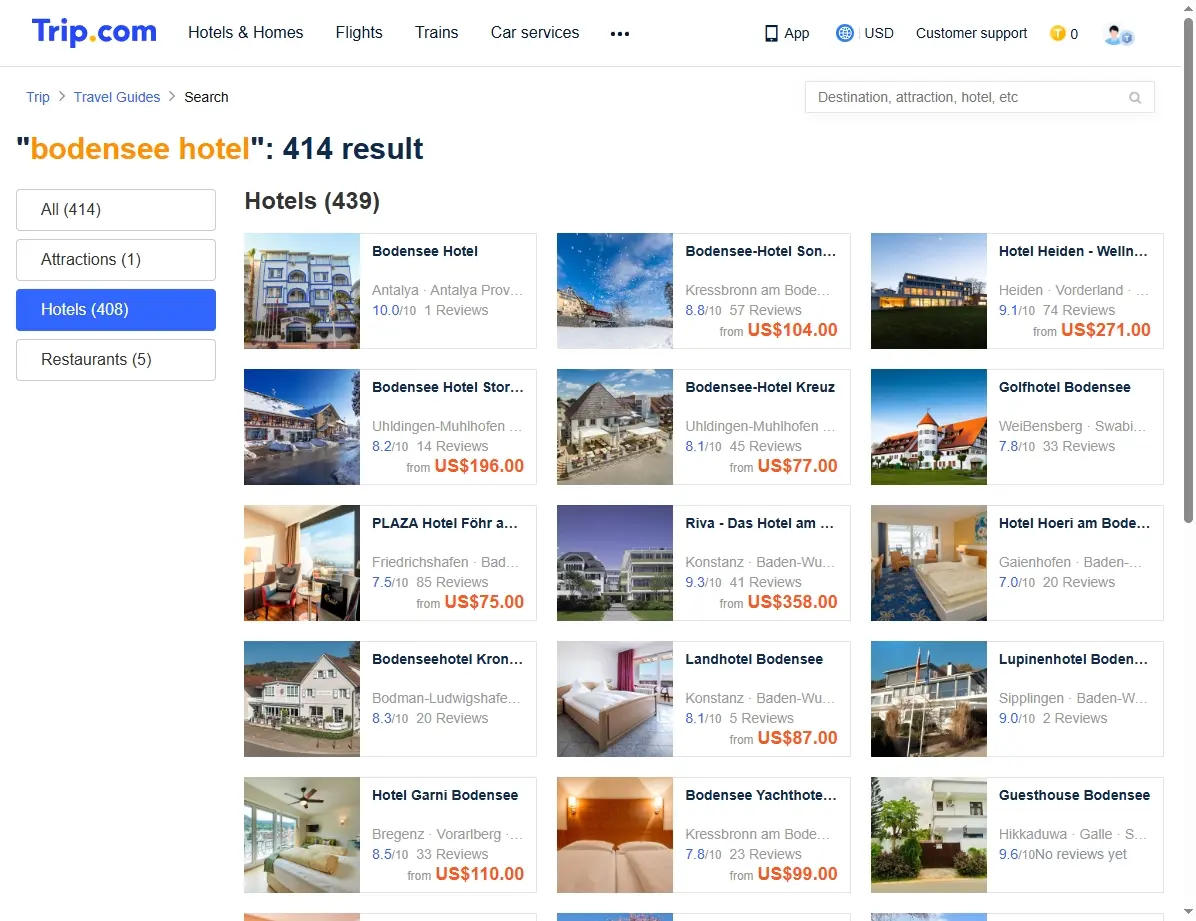
Task: Click the gold coin icon
Action: pos(1057,34)
